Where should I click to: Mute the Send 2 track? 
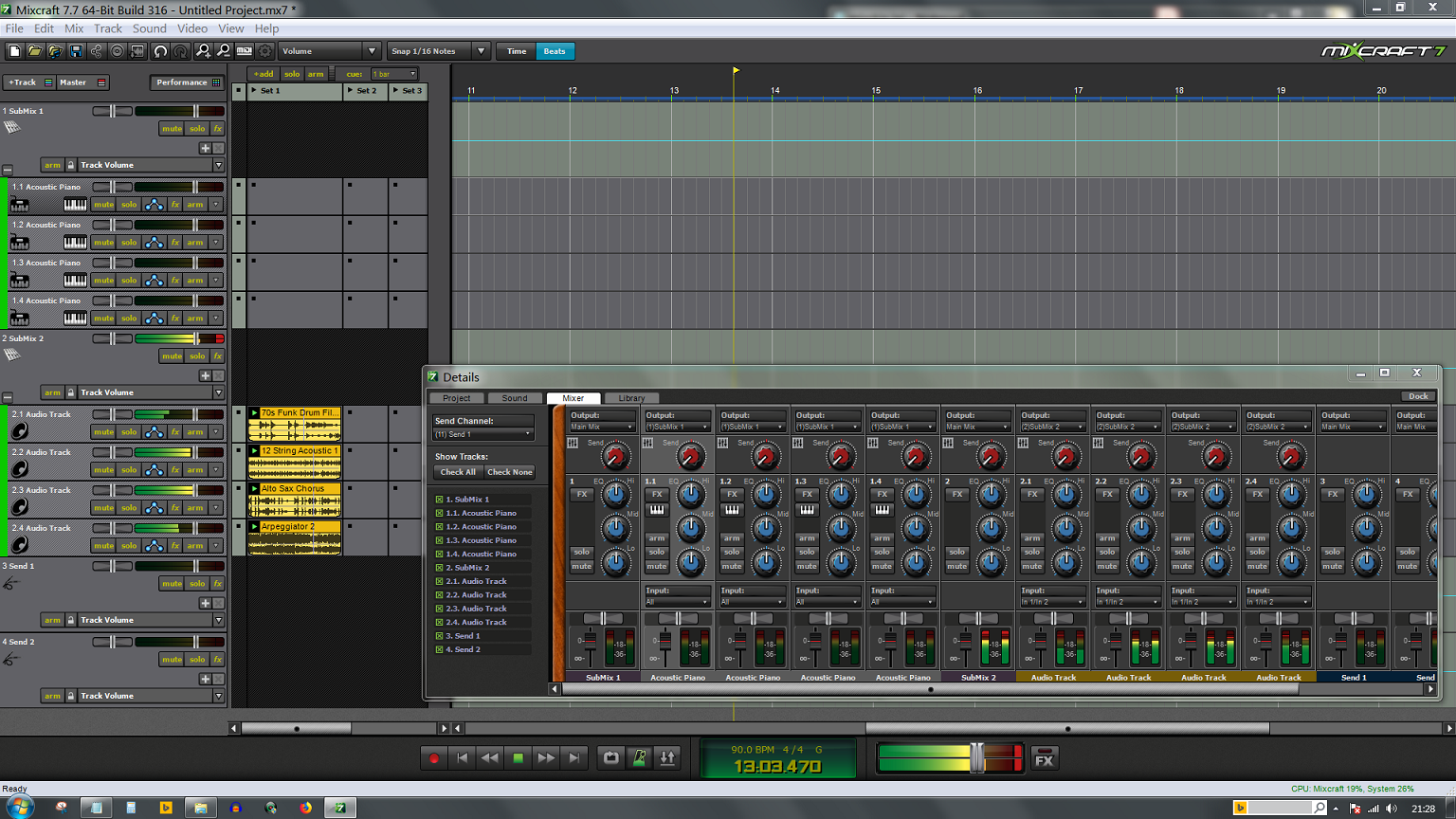[x=172, y=660]
